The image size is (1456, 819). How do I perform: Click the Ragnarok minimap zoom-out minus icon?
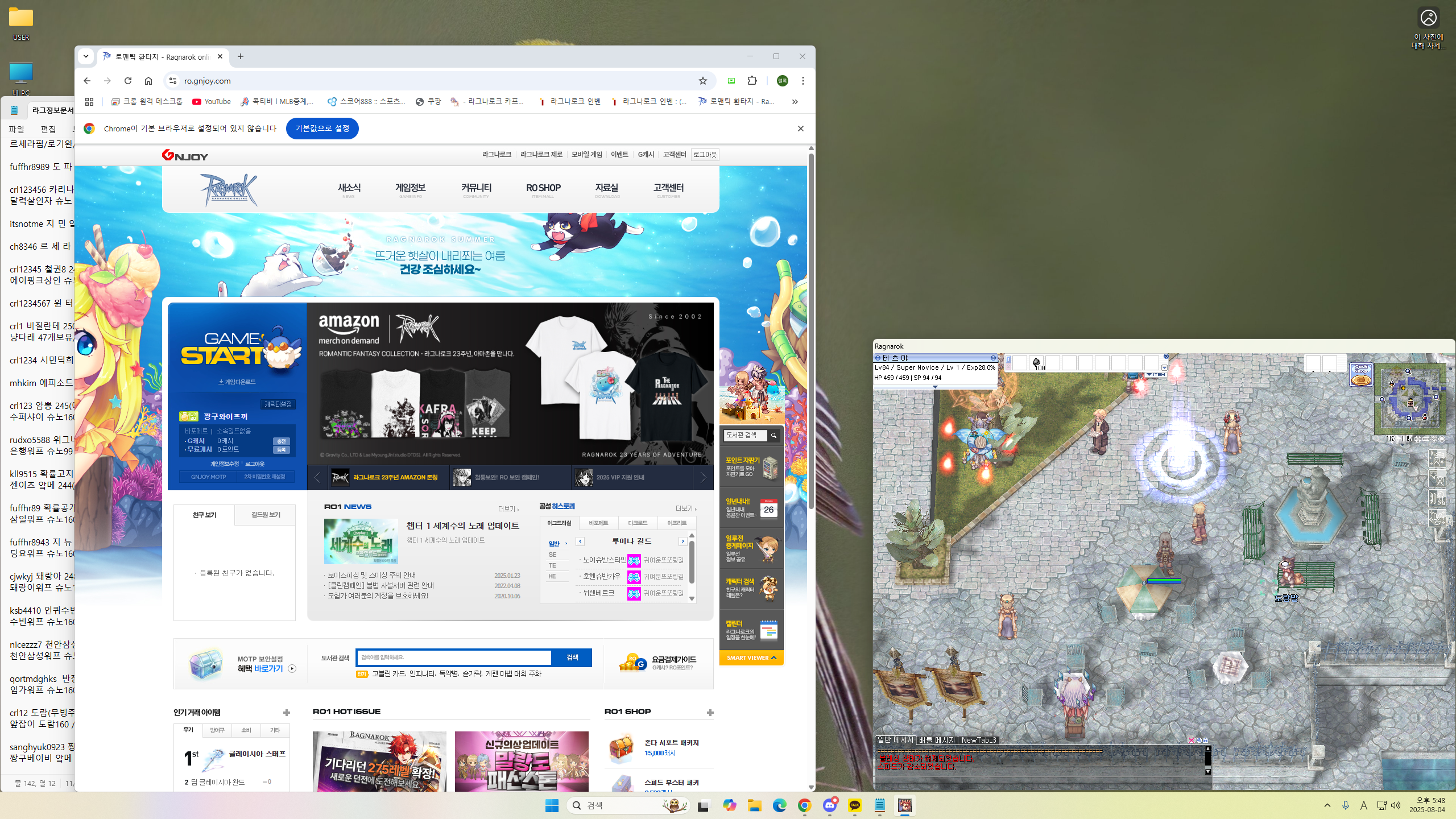(1425, 439)
